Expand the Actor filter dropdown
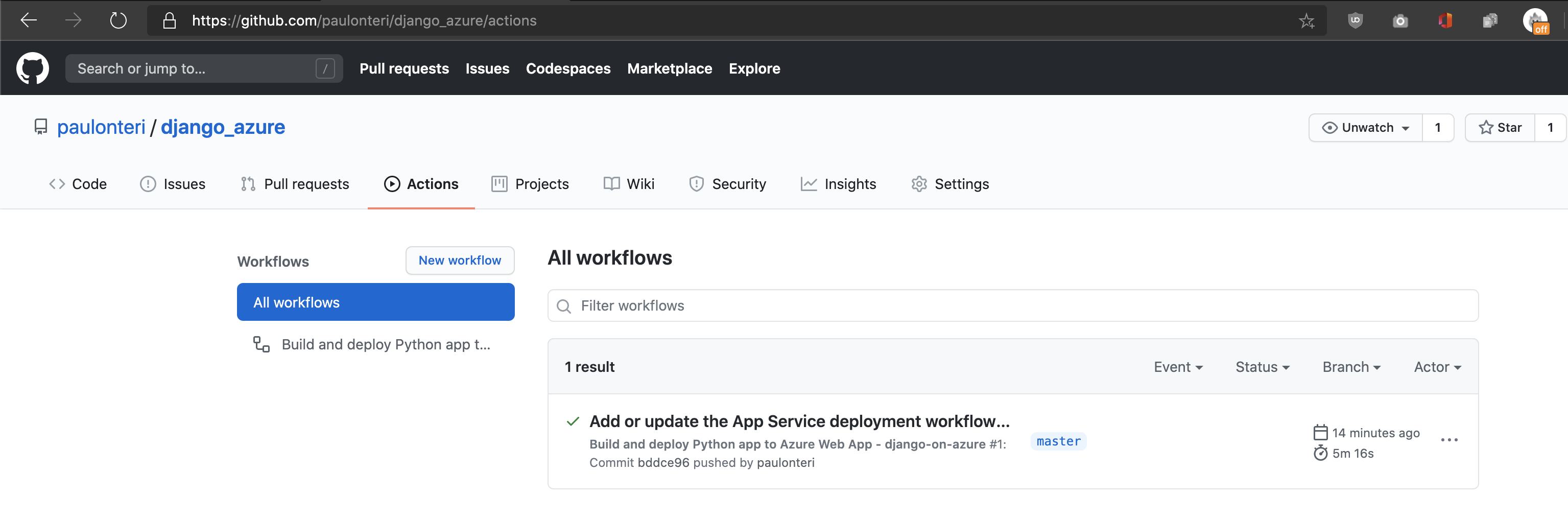This screenshot has height=519, width=1568. [x=1437, y=366]
